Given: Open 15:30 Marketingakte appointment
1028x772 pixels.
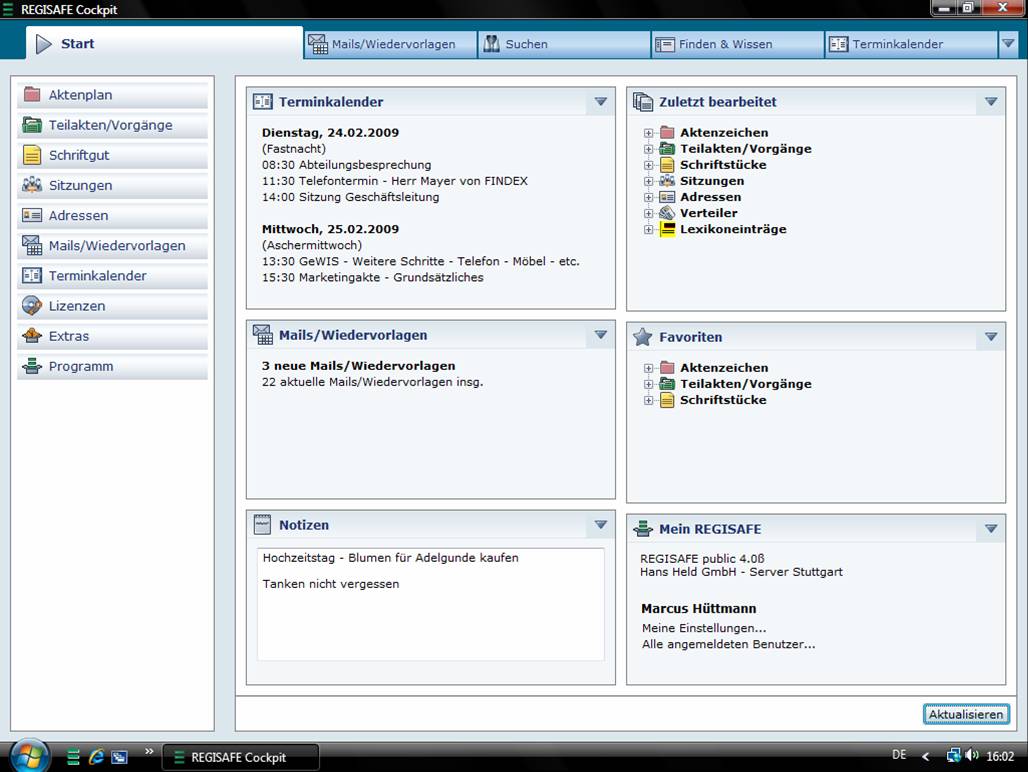Looking at the screenshot, I should click(372, 277).
